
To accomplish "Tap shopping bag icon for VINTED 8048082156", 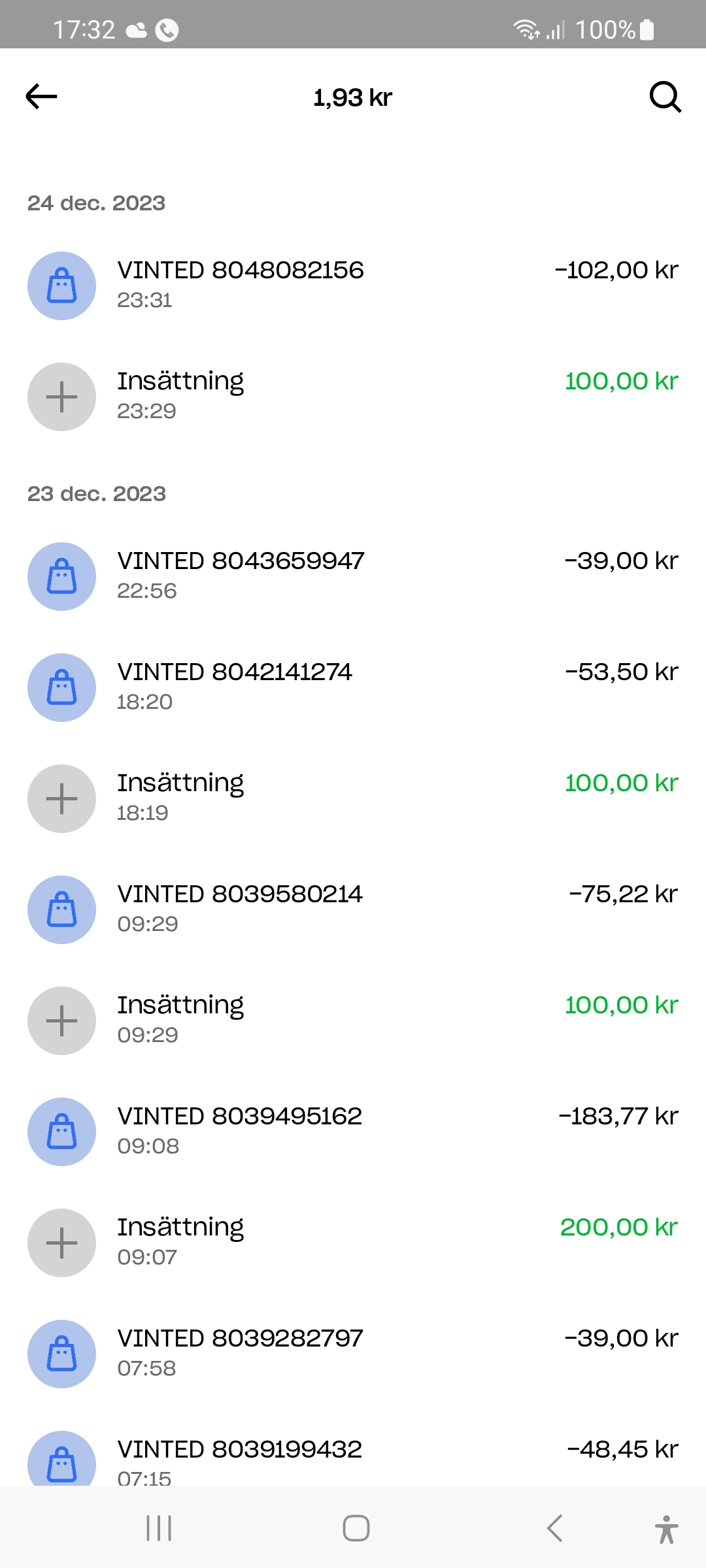I will point(62,286).
